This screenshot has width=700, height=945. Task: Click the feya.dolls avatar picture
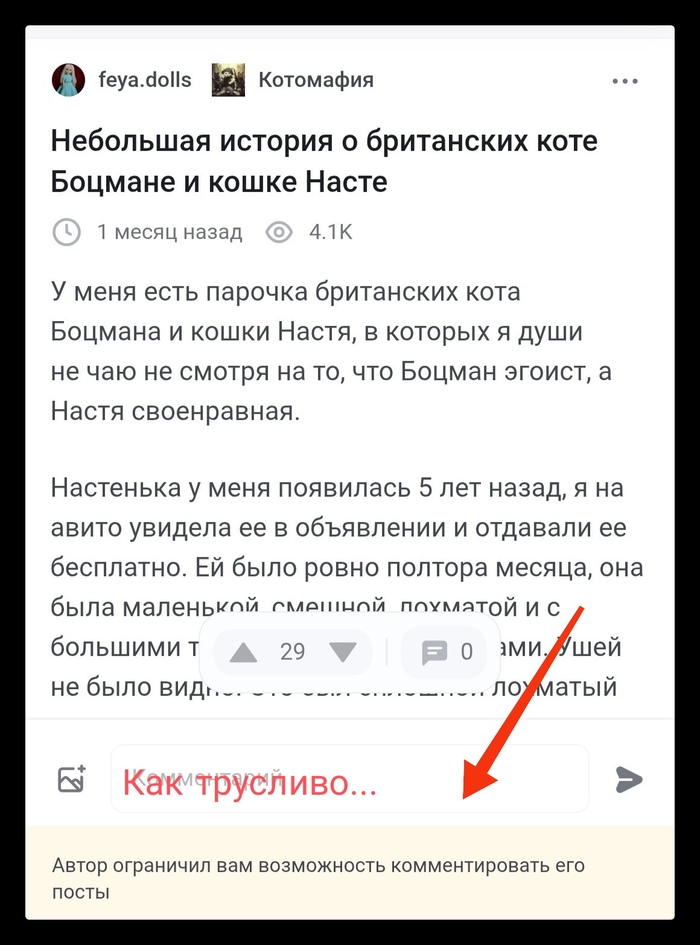68,80
